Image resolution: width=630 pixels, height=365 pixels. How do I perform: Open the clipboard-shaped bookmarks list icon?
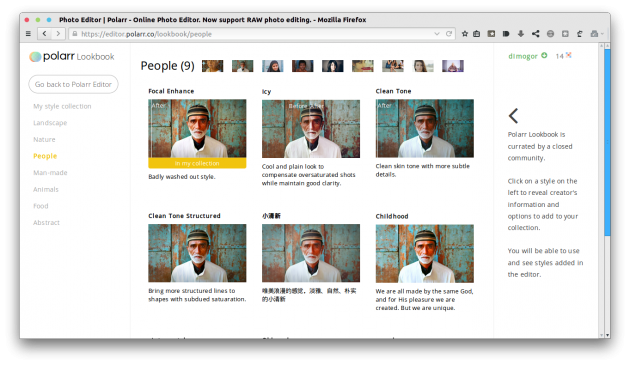click(477, 34)
